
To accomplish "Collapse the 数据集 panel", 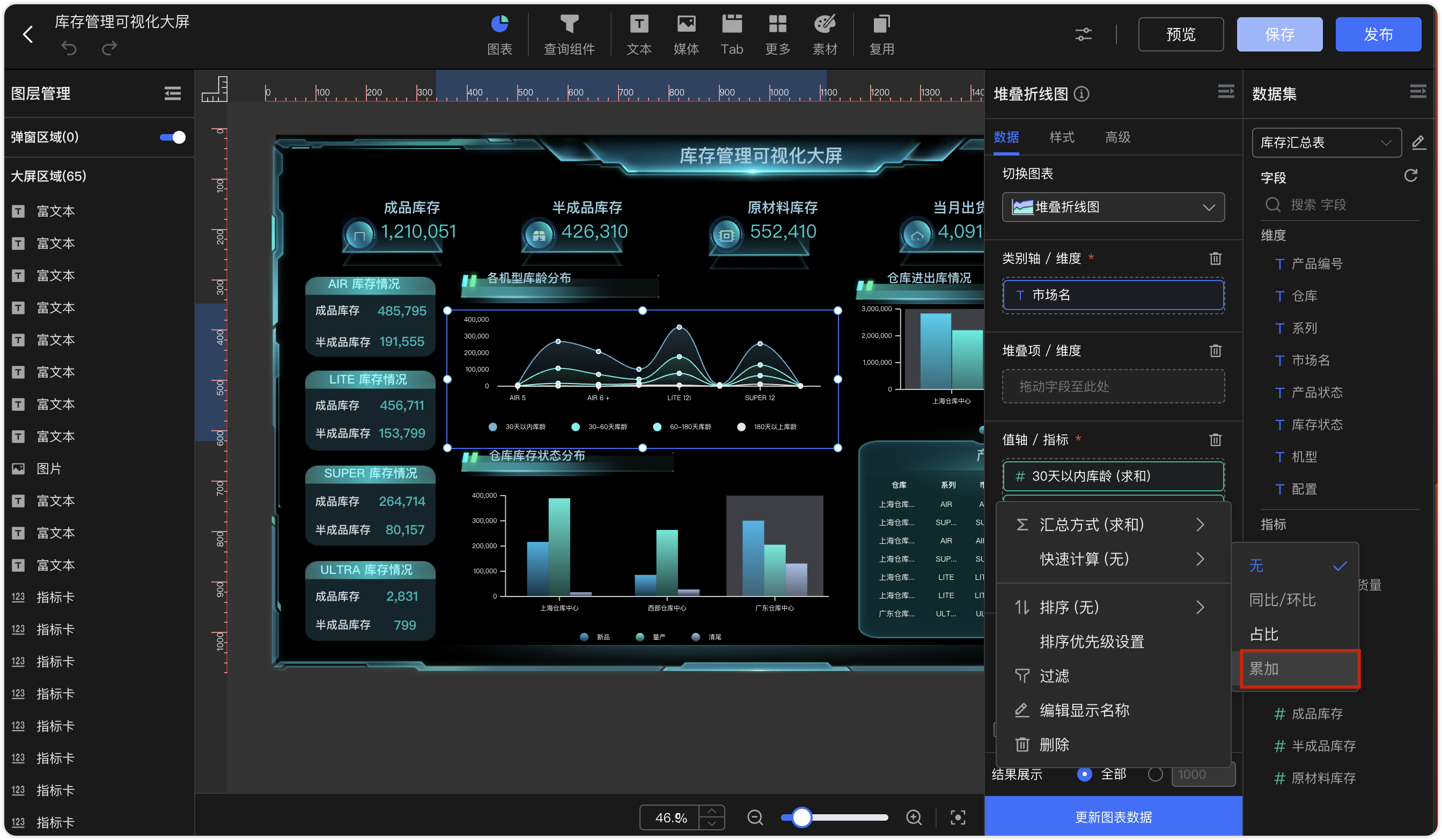I will (1417, 92).
